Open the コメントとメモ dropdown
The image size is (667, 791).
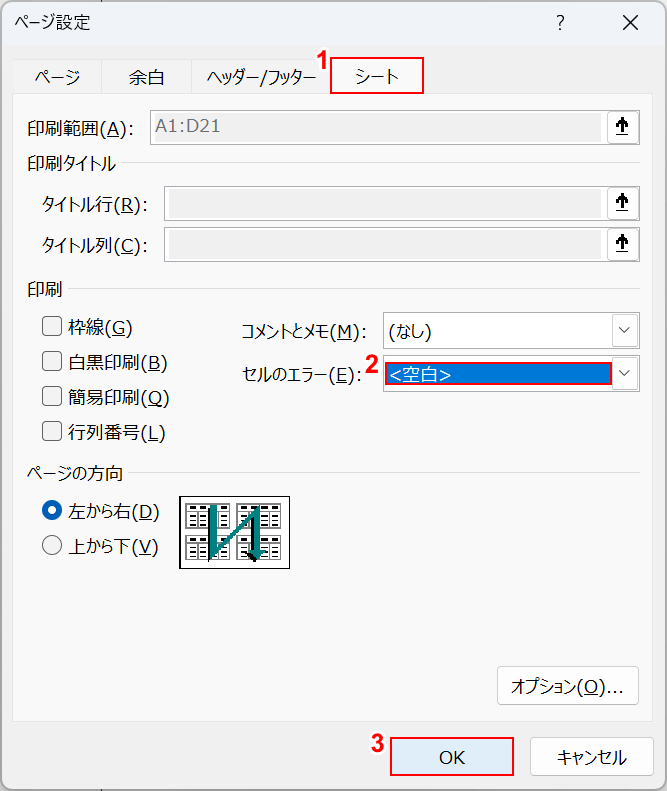click(625, 330)
